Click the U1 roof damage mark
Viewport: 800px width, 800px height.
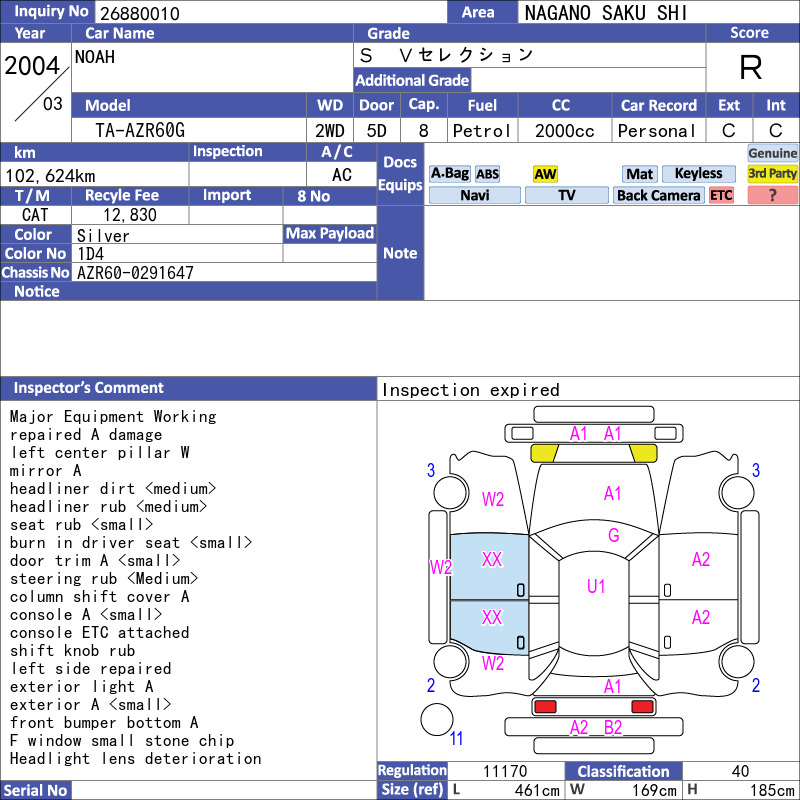tap(595, 587)
